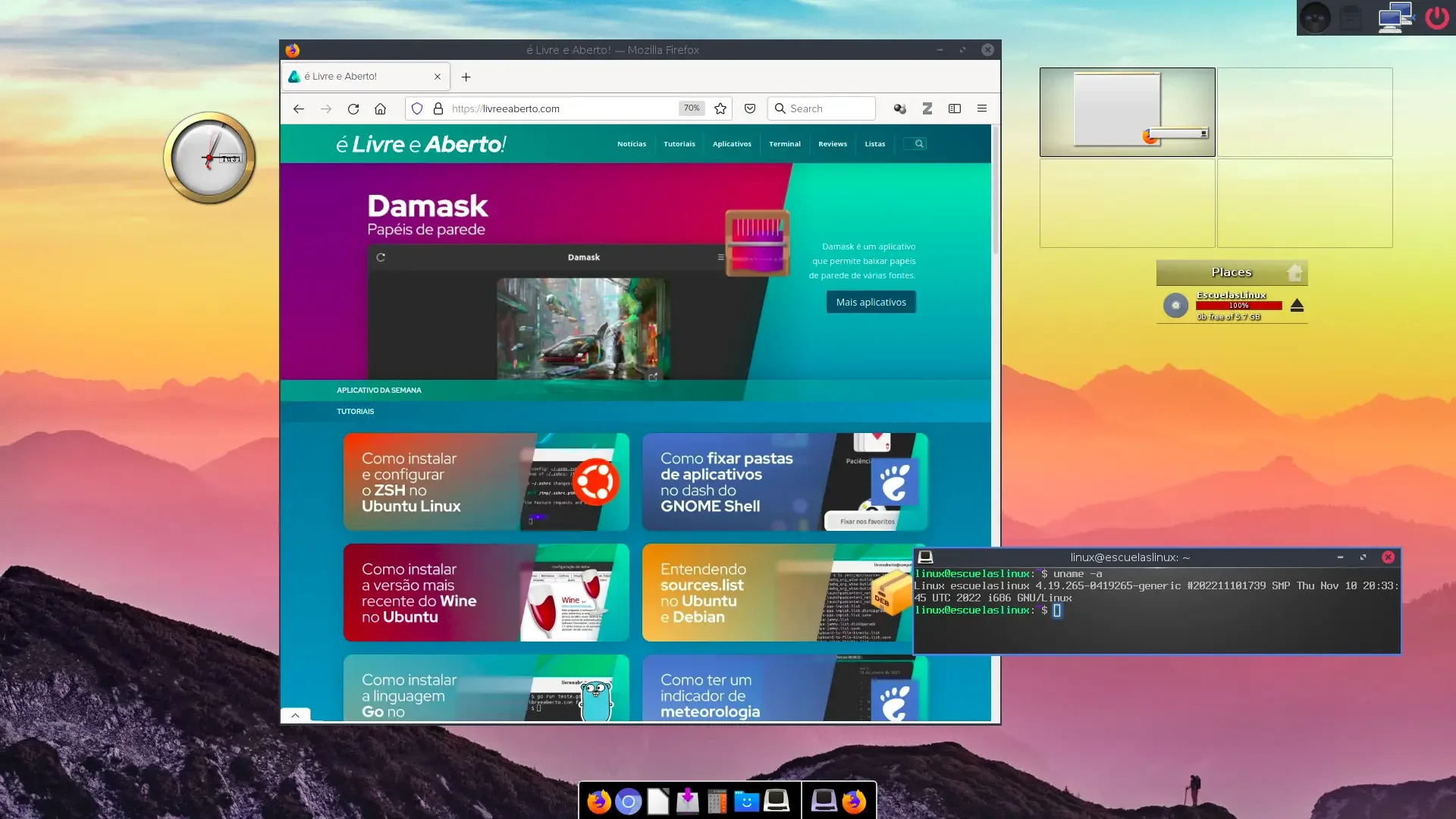Click the website search magnifier icon

pos(918,144)
